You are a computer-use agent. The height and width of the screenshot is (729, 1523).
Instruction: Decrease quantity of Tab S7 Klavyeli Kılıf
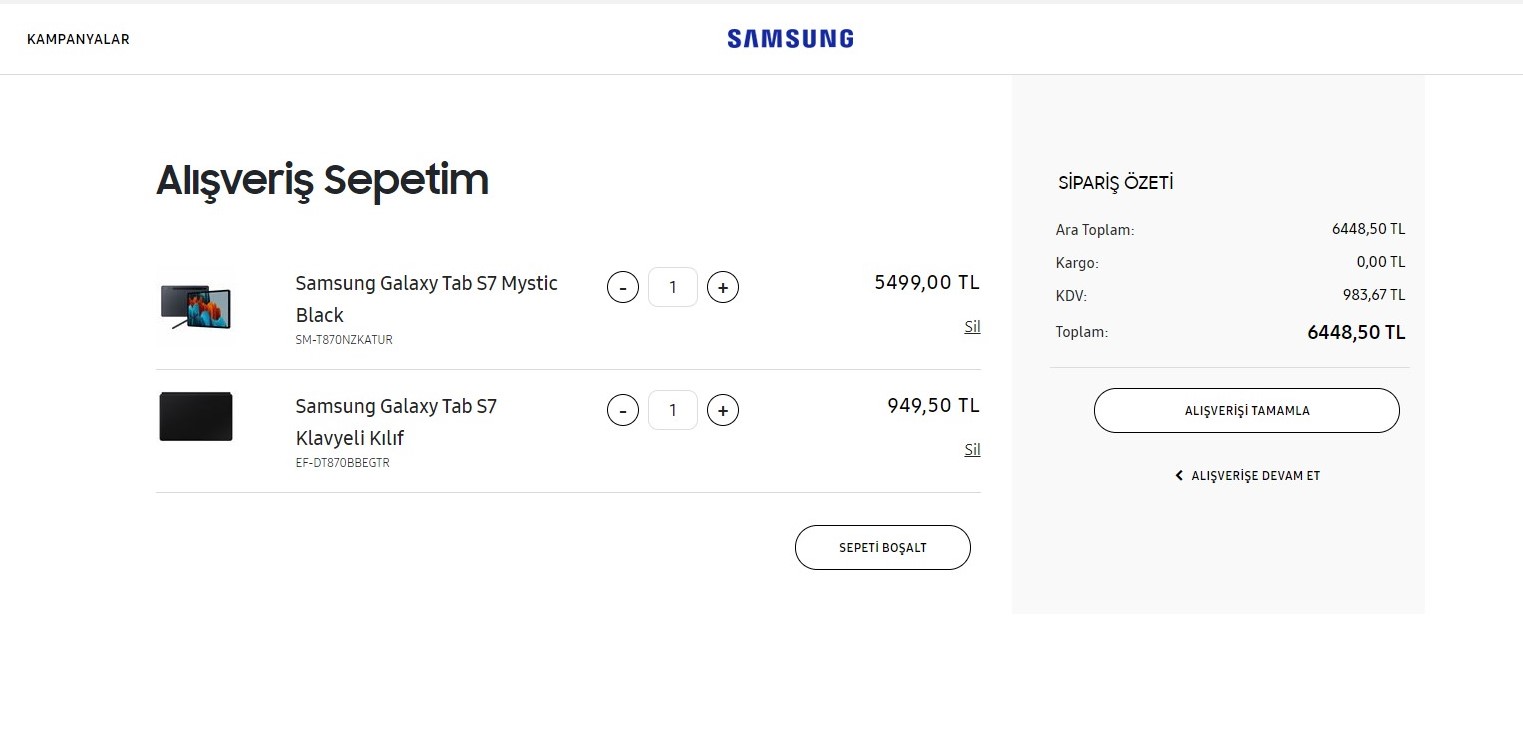click(x=623, y=410)
